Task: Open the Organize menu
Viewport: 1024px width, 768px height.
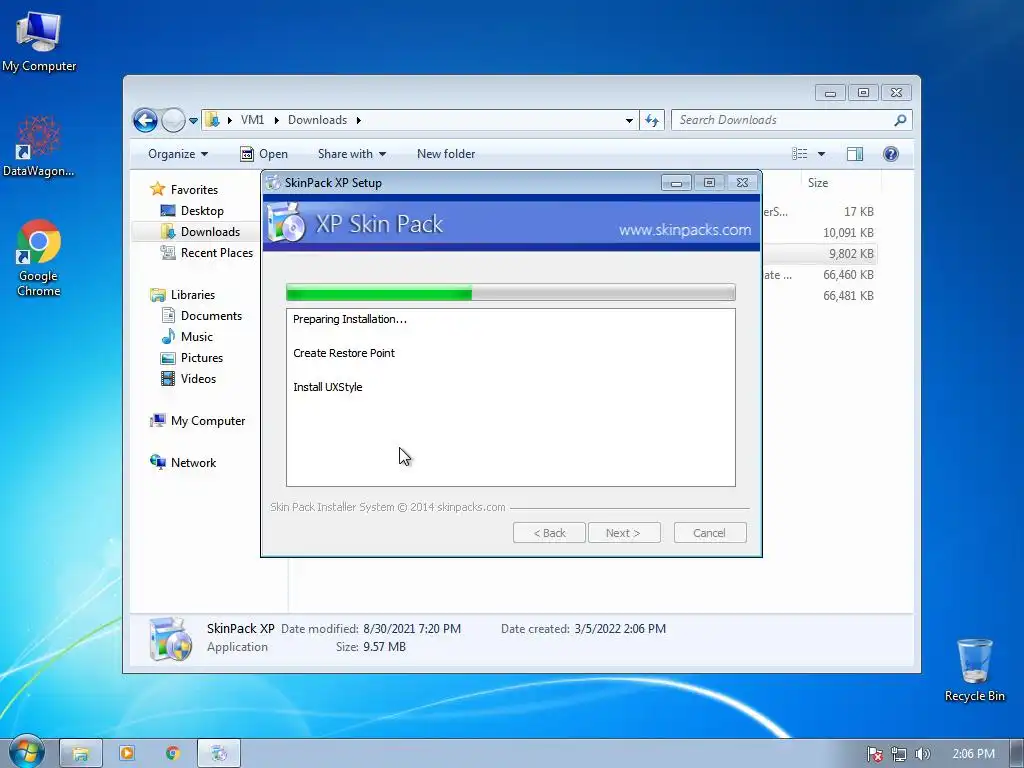Action: click(178, 154)
